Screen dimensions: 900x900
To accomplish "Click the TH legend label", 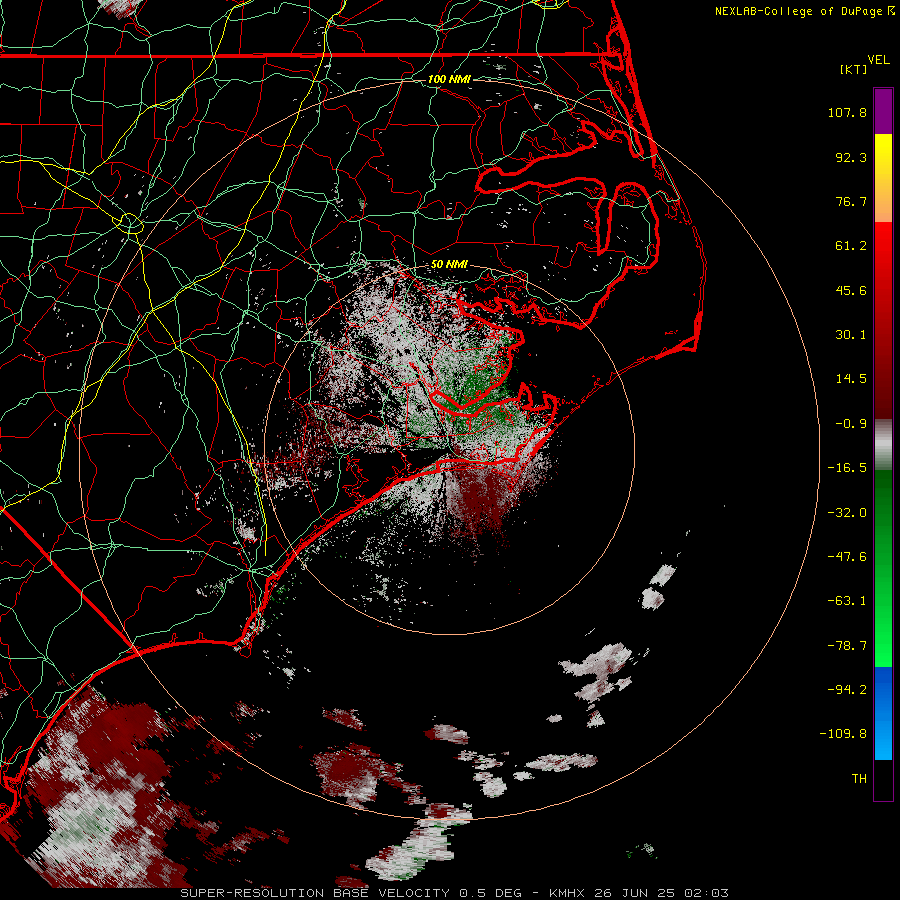I will point(859,779).
